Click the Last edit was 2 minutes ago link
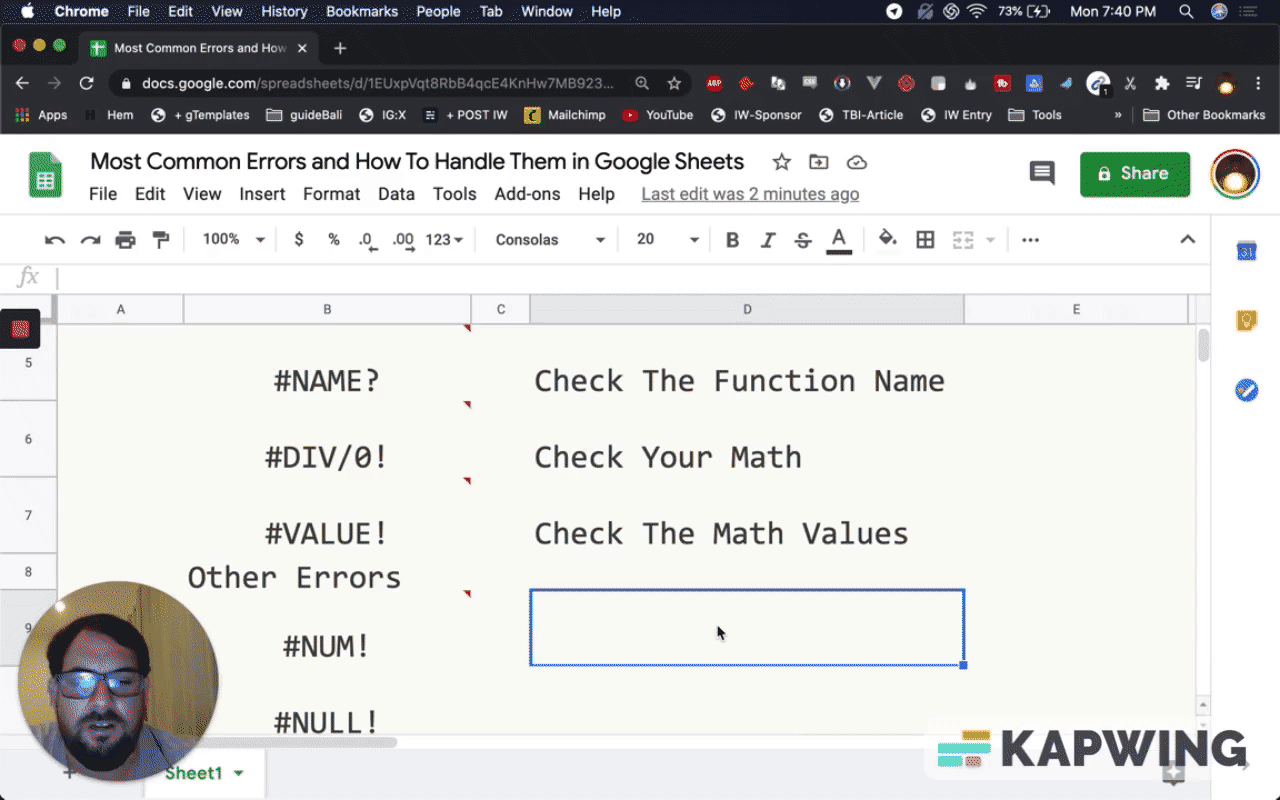The height and width of the screenshot is (800, 1280). 750,194
